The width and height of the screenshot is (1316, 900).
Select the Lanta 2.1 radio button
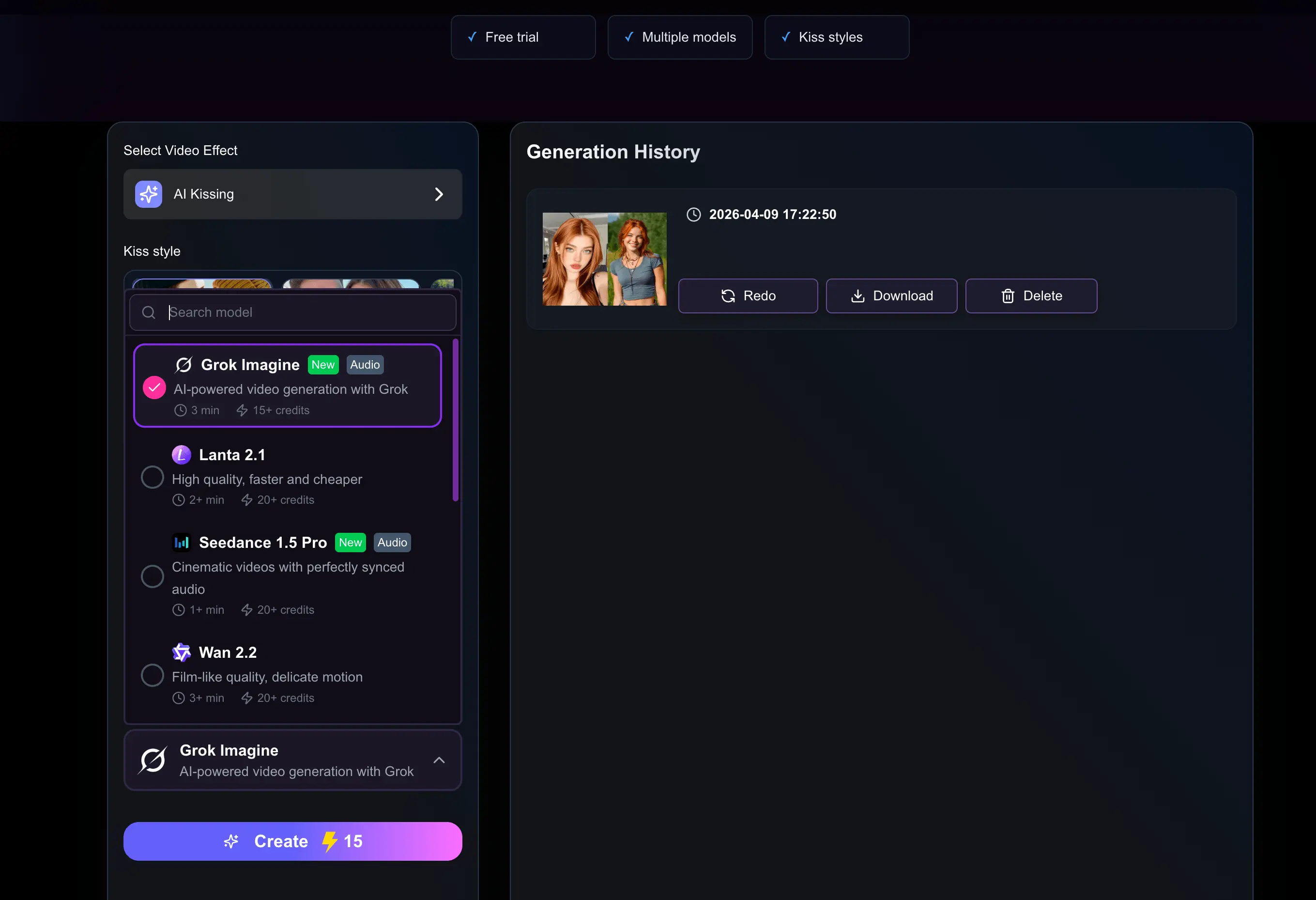click(153, 478)
